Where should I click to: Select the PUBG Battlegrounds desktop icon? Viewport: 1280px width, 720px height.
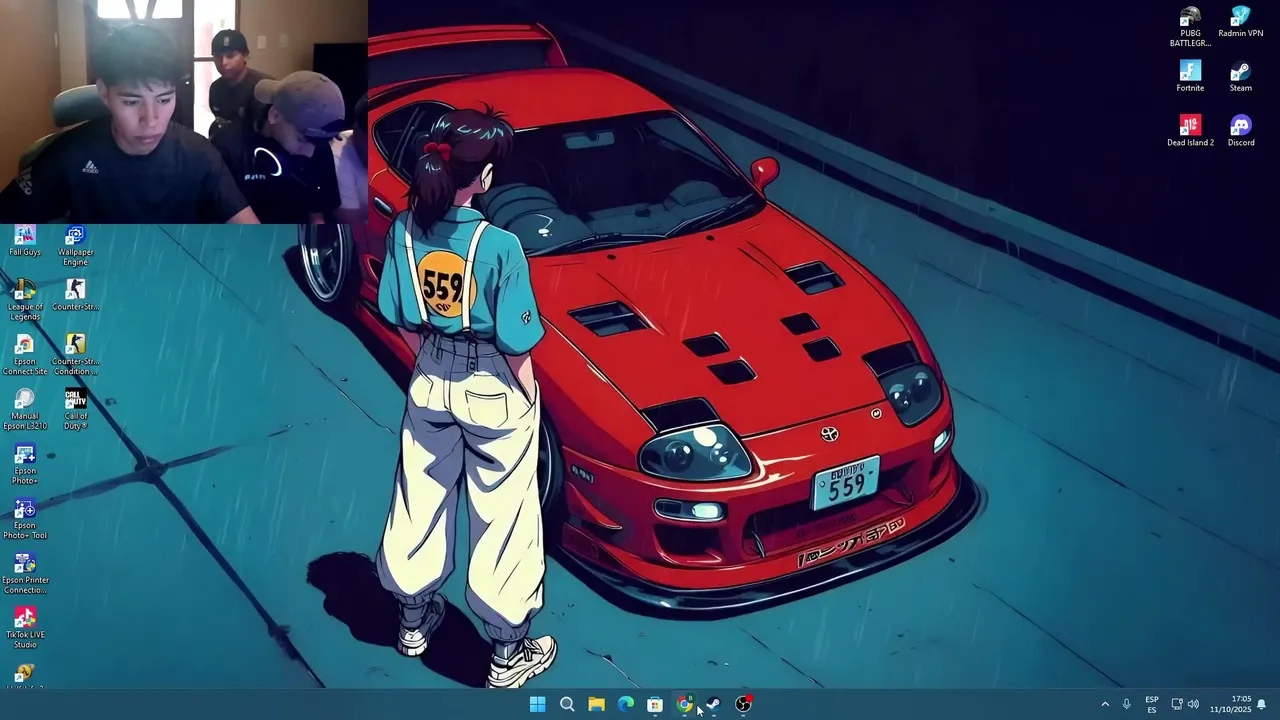[1190, 27]
